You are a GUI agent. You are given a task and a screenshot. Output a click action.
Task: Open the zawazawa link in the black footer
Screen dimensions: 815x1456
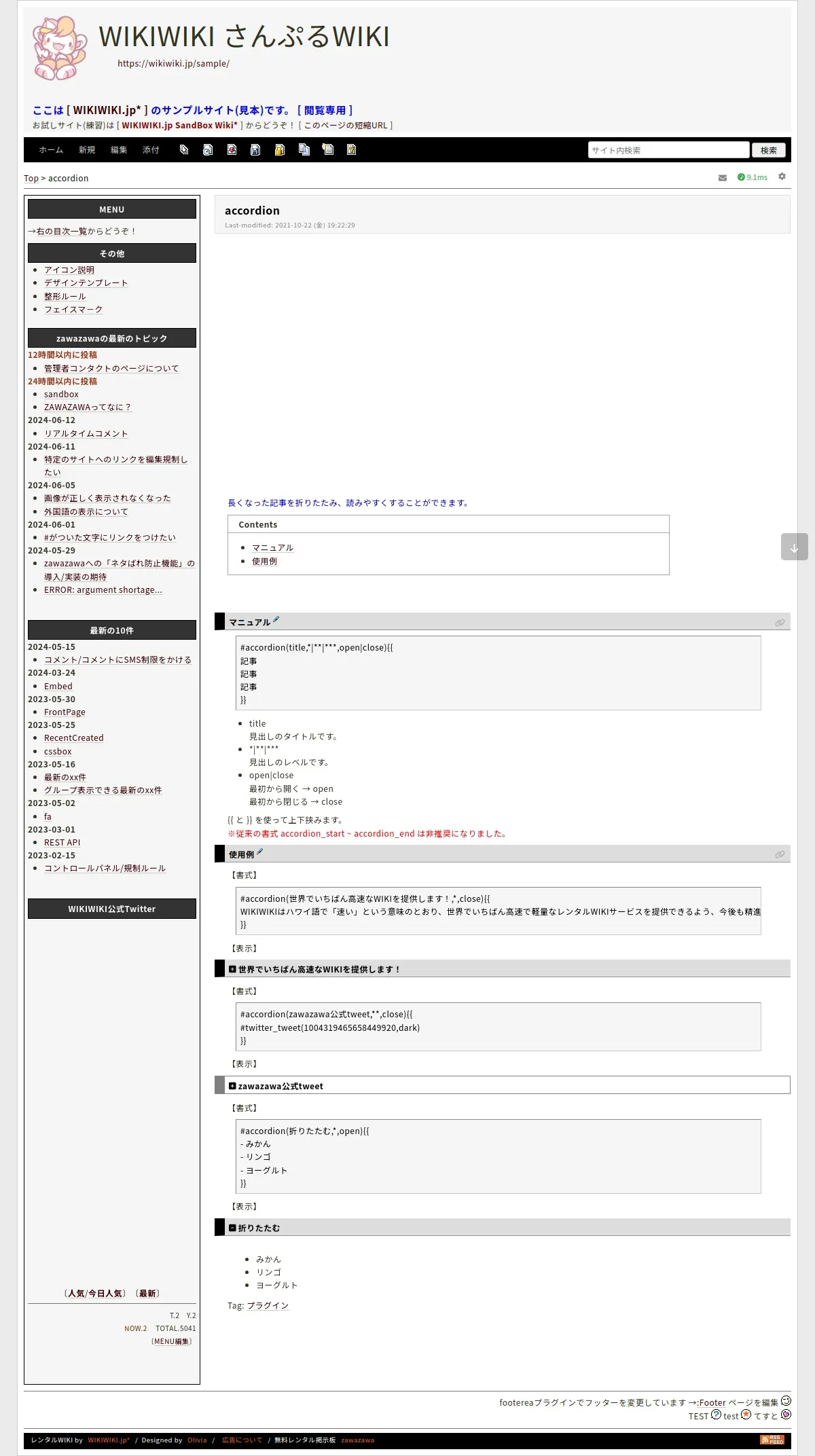click(358, 1440)
